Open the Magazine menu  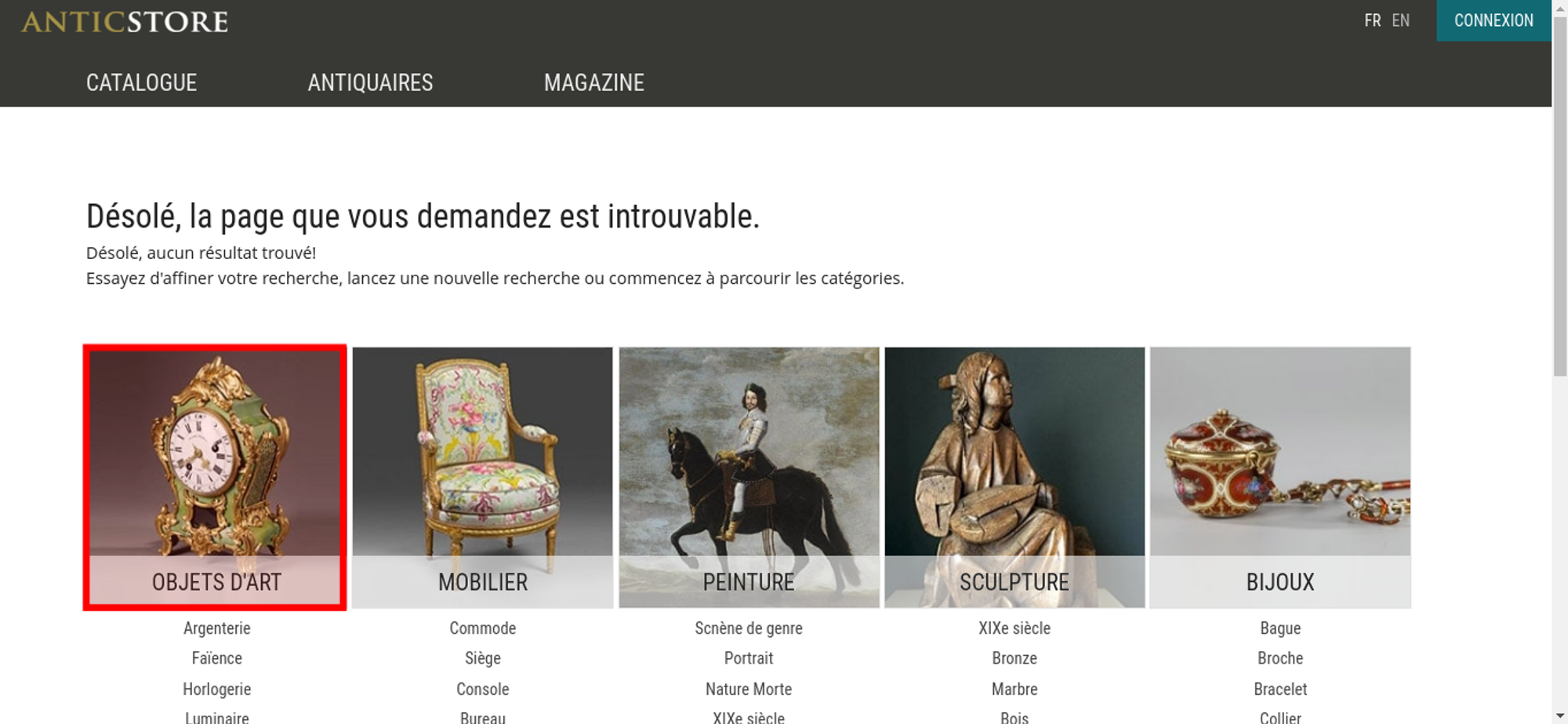point(594,82)
